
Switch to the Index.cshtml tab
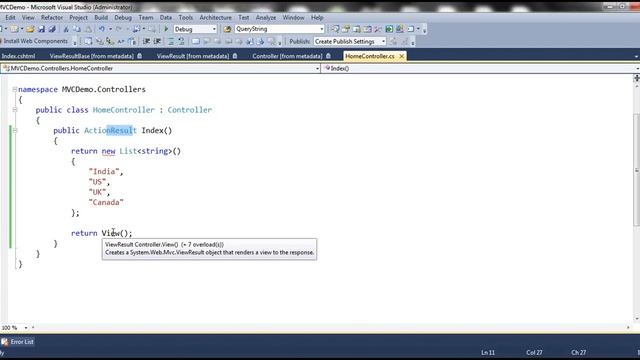click(19, 56)
